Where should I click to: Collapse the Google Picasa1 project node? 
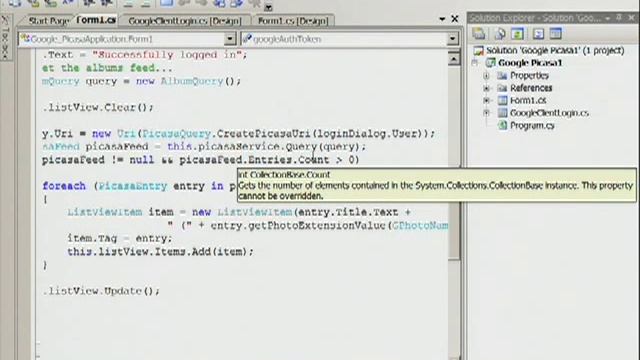(x=475, y=63)
